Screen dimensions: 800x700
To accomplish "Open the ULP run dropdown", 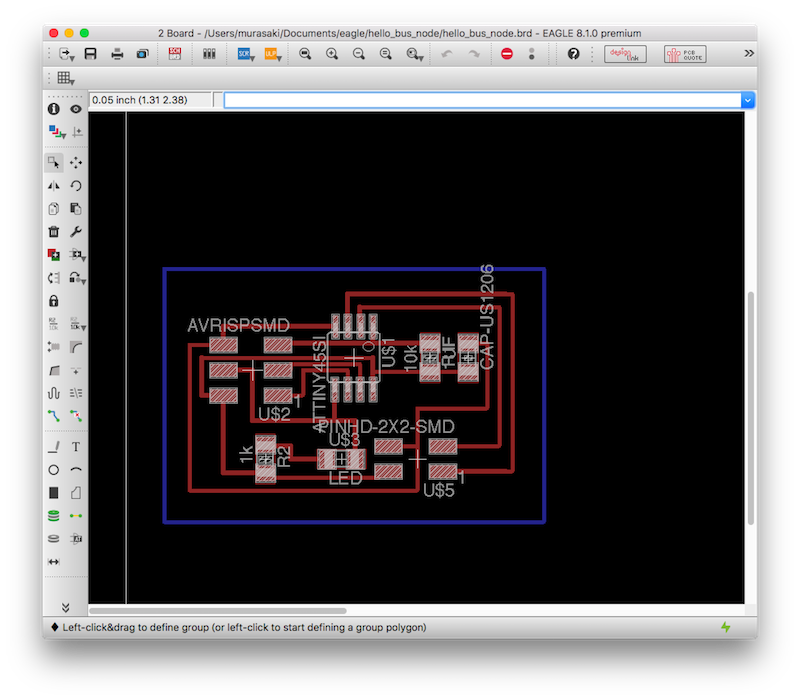I will pyautogui.click(x=273, y=54).
